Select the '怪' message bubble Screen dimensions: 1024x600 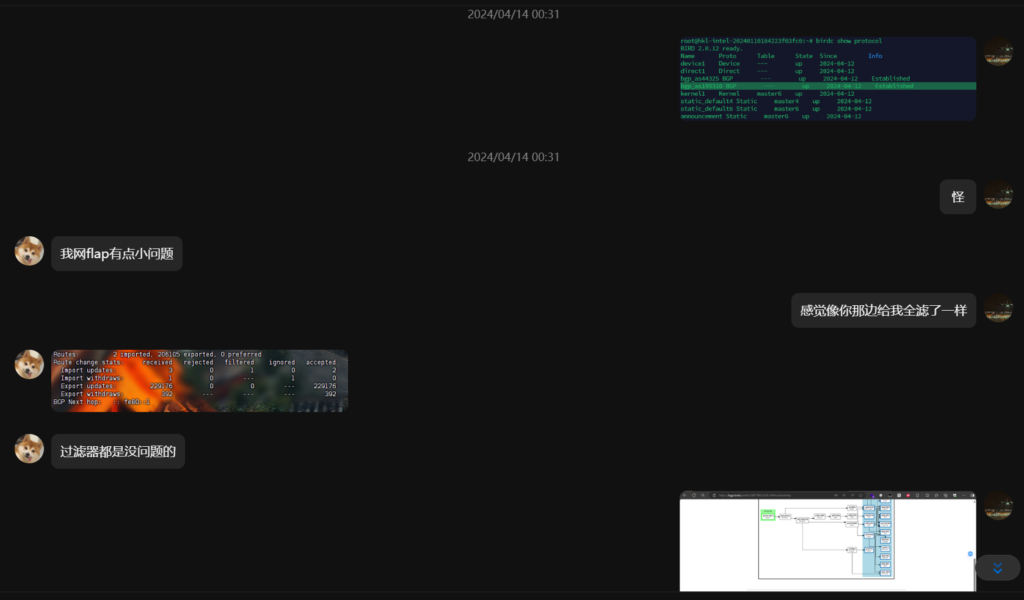957,197
